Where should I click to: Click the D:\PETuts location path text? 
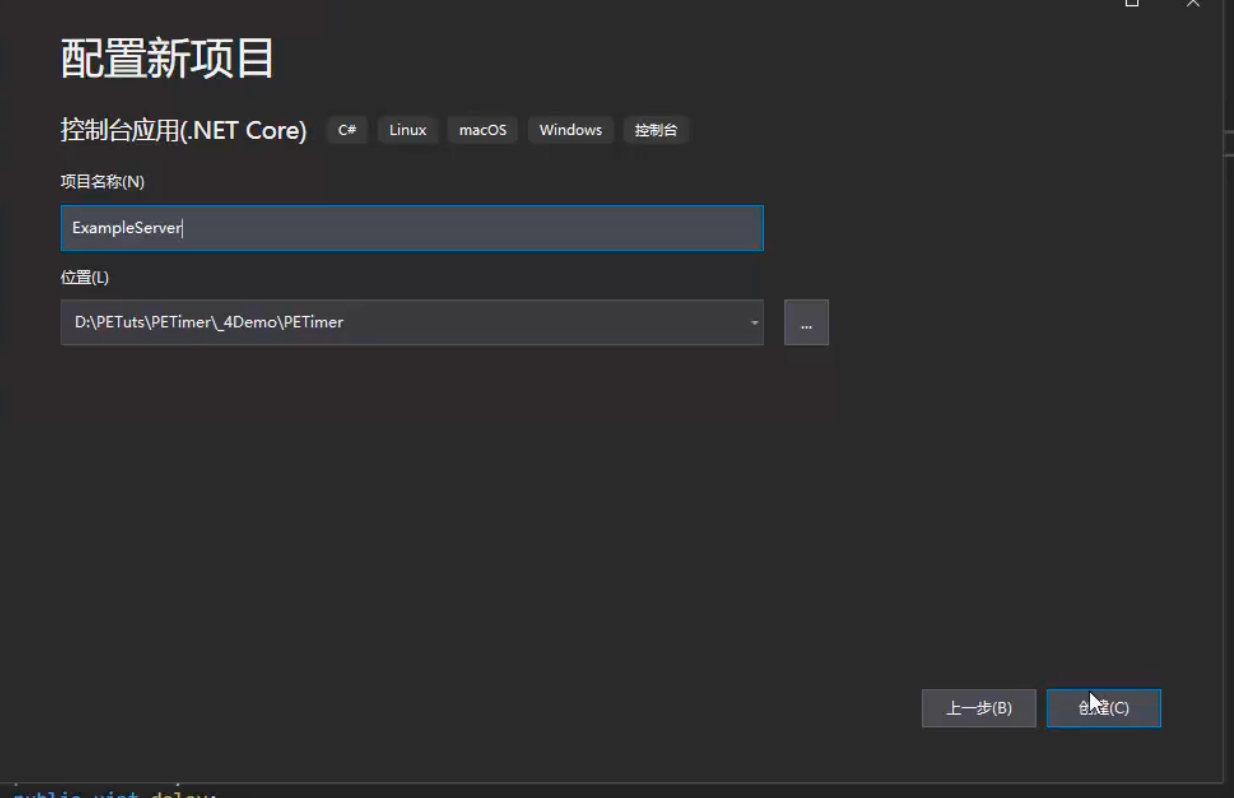(209, 322)
